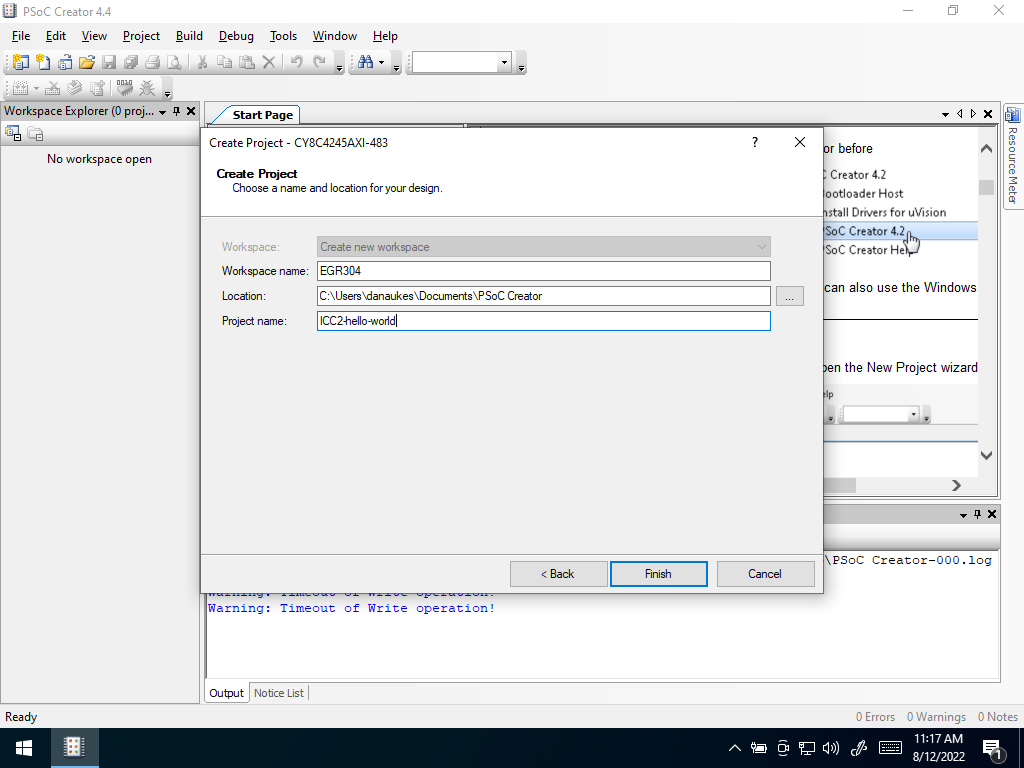Click the Undo arrow icon
Screen dimensions: 1024x768
click(x=296, y=62)
